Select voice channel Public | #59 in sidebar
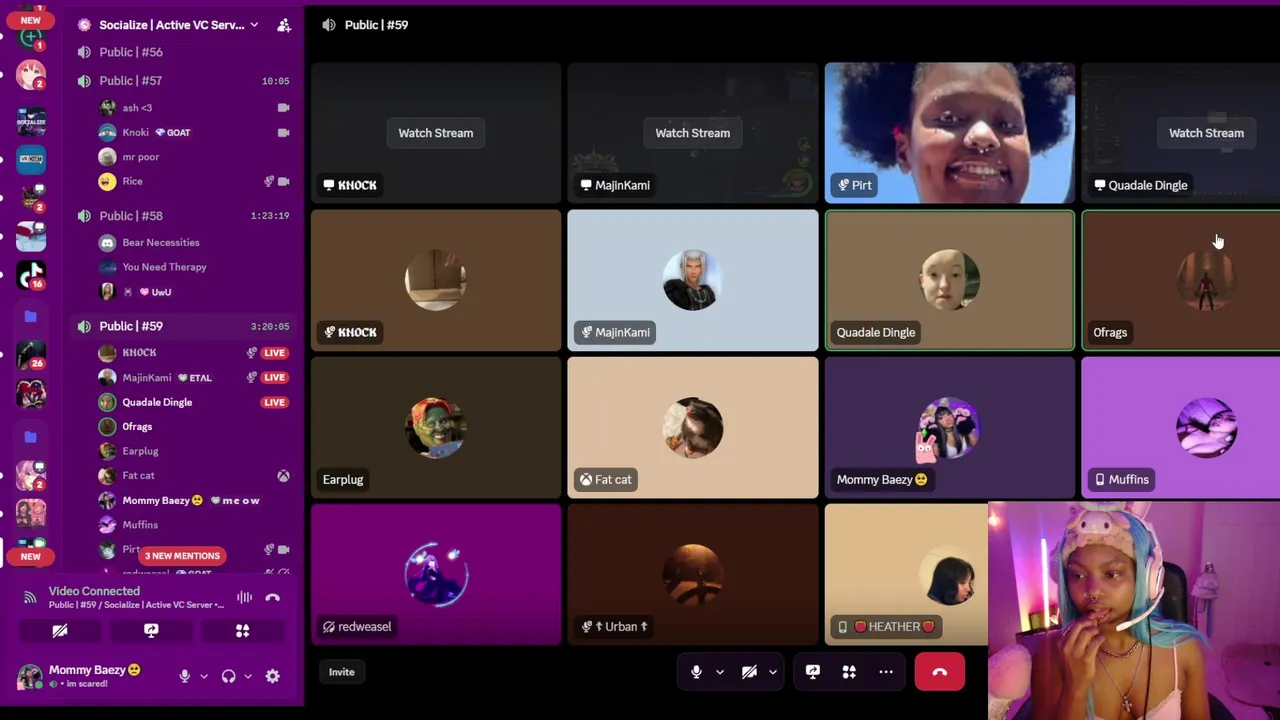Viewport: 1280px width, 720px height. 183,326
